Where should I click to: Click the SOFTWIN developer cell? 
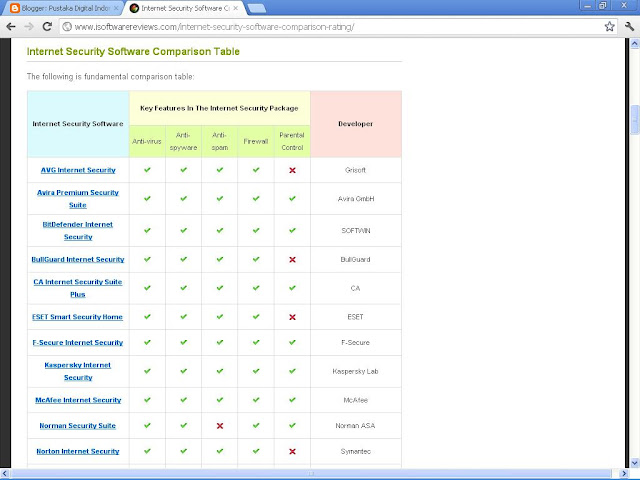(356, 231)
